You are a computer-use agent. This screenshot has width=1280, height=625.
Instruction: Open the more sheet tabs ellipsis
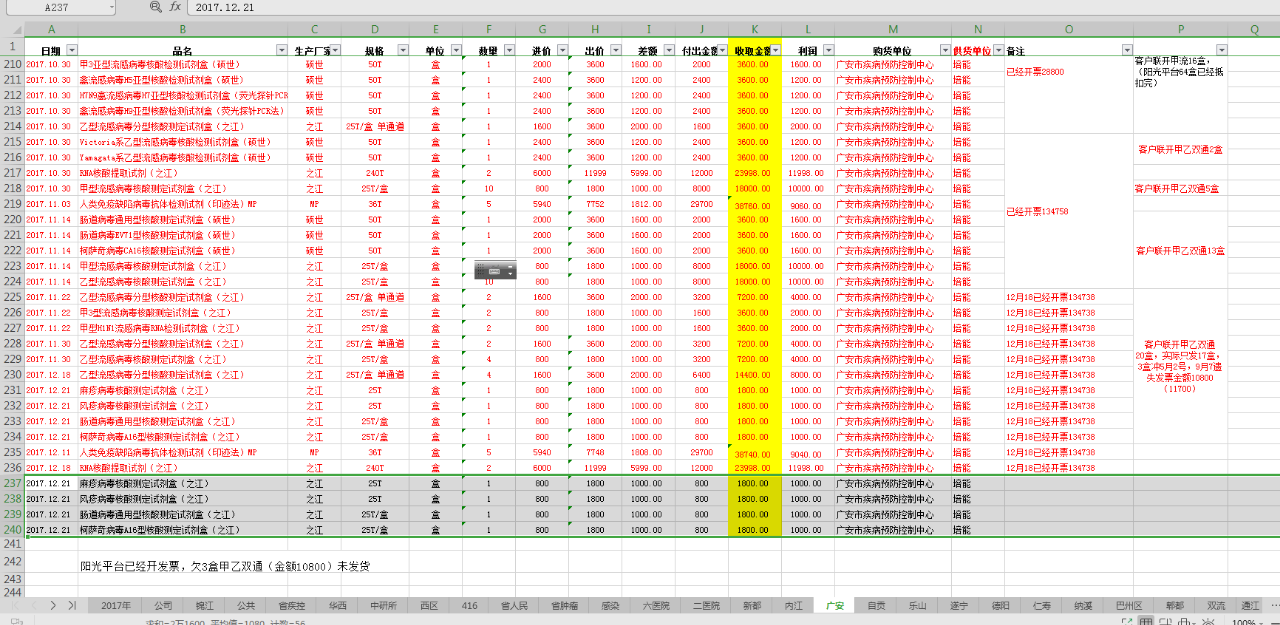[1273, 606]
